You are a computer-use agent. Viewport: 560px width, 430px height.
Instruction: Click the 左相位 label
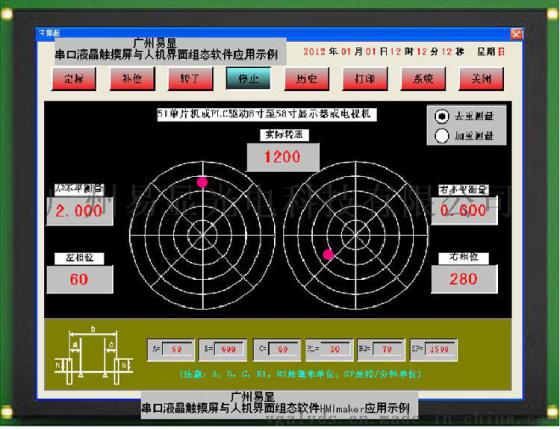[x=79, y=258]
